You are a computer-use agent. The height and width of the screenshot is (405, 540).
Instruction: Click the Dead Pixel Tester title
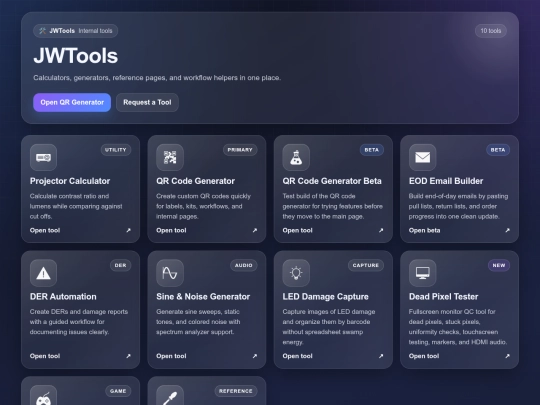444,297
